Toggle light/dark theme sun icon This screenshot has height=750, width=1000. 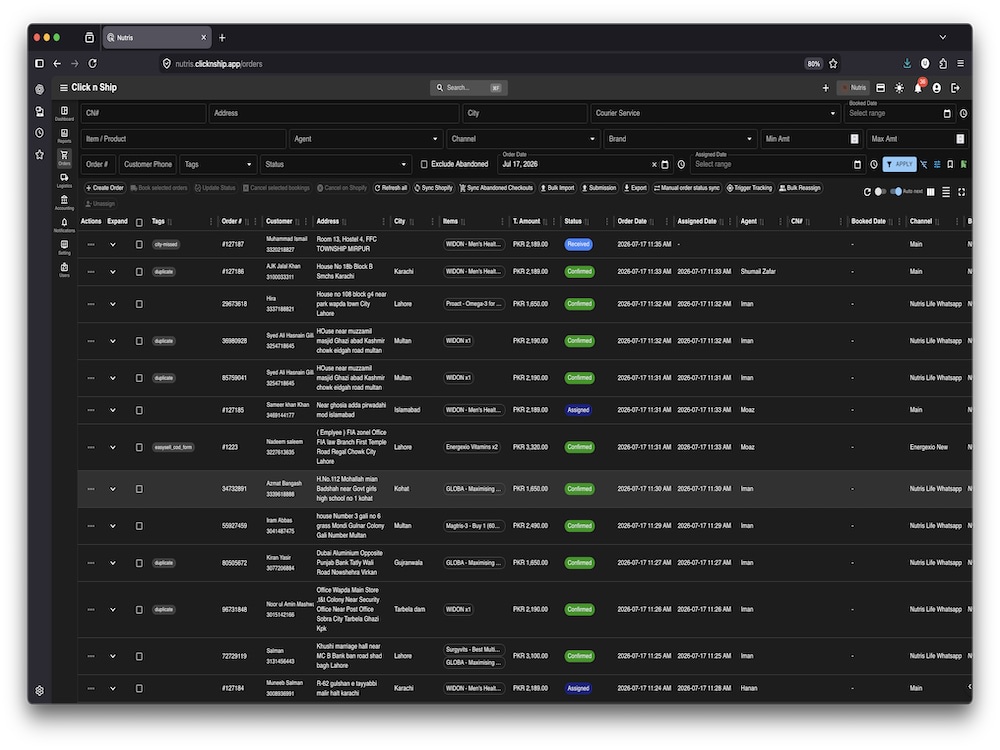(899, 88)
